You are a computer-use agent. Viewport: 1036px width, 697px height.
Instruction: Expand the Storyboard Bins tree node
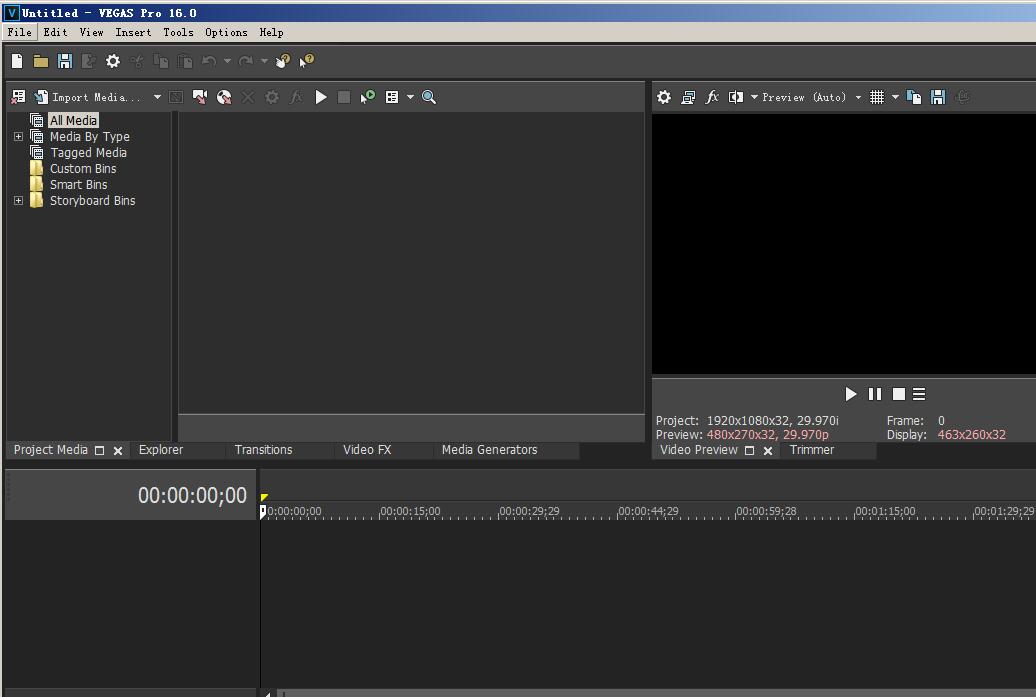[x=18, y=201]
